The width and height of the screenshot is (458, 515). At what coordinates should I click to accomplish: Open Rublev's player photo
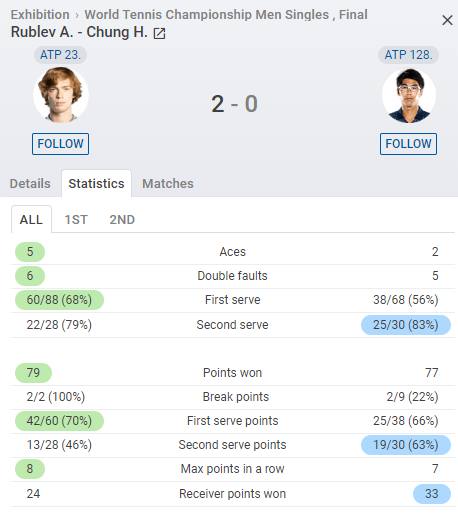60,95
